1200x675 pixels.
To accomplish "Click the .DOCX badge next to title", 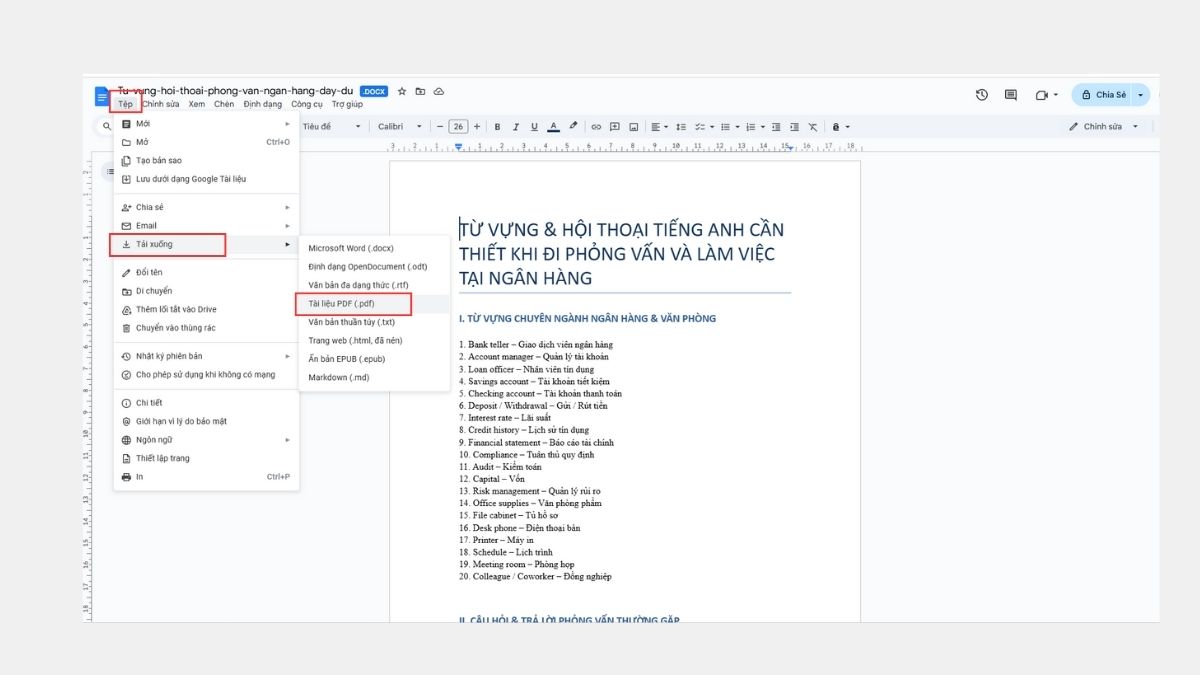I will [373, 91].
